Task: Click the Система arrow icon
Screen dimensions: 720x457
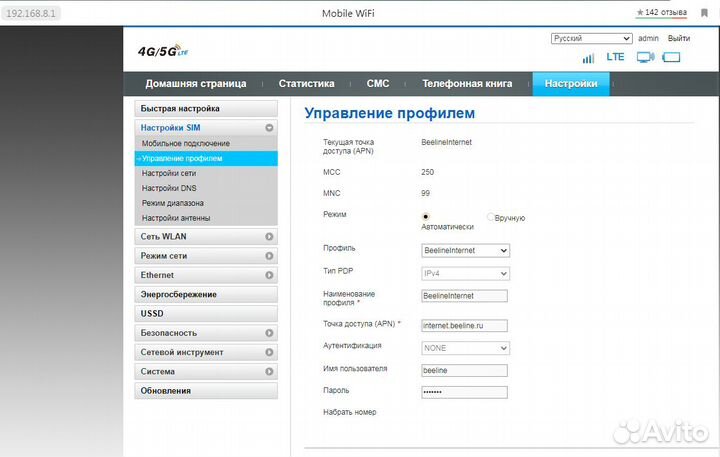Action: click(x=269, y=372)
